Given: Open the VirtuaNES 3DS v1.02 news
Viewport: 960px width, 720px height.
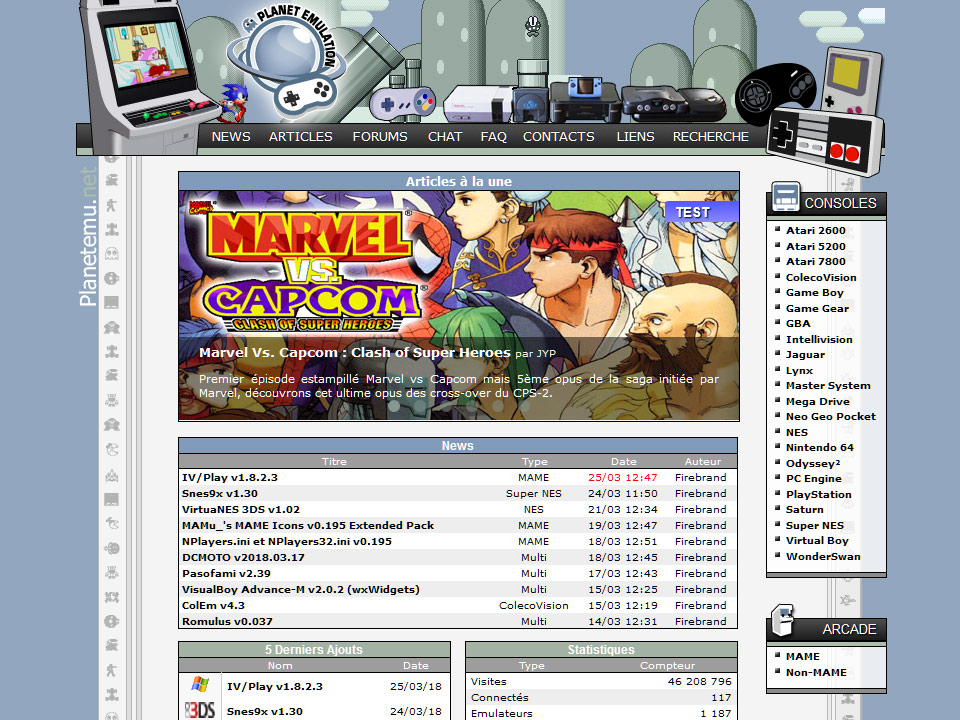Looking at the screenshot, I should click(x=241, y=509).
